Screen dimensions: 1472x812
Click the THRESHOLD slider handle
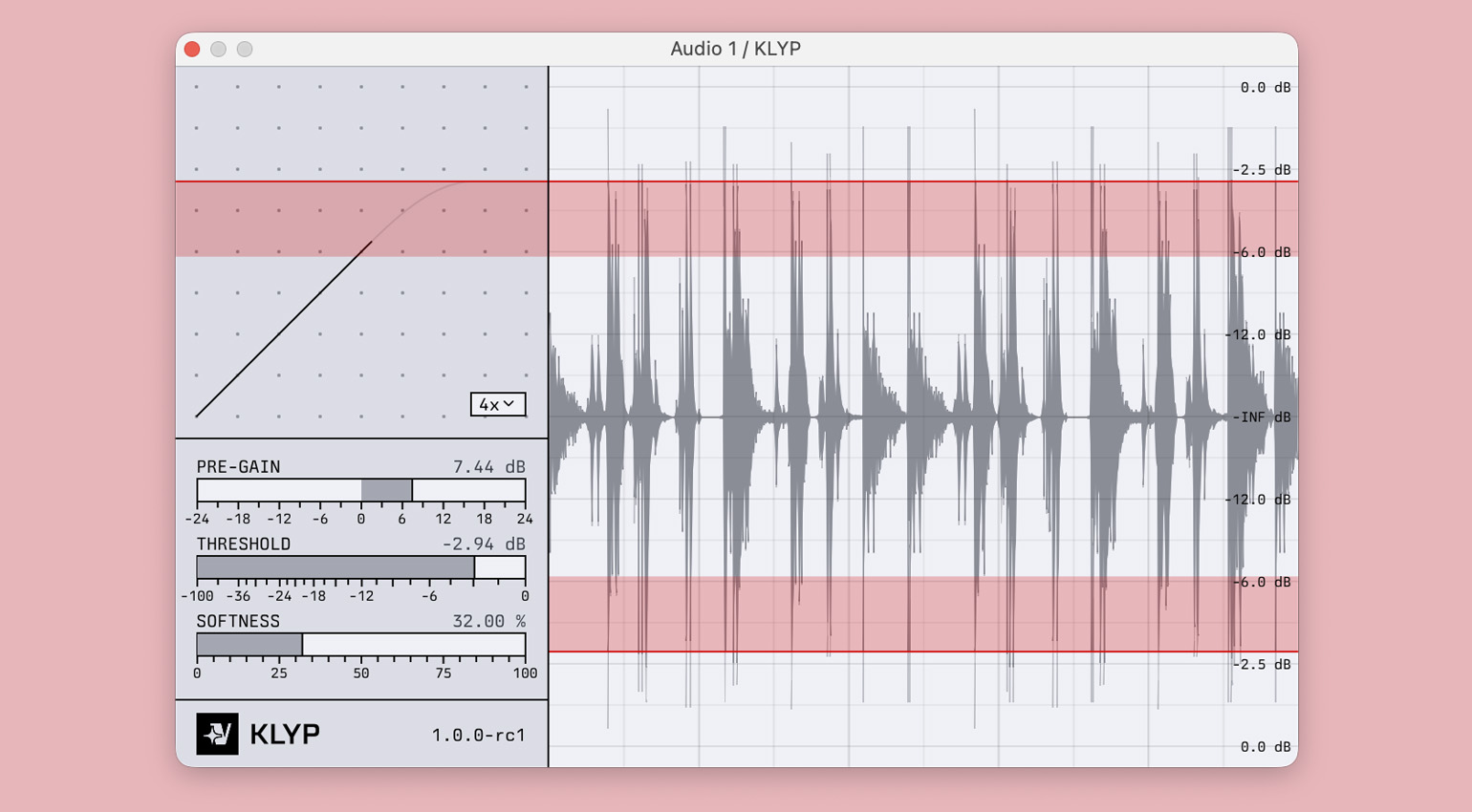pyautogui.click(x=474, y=567)
